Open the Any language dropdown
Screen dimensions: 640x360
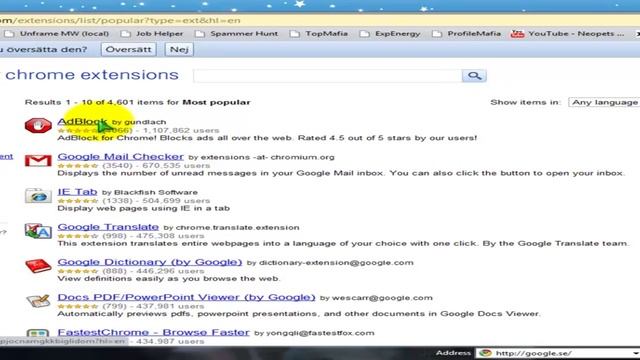pyautogui.click(x=604, y=102)
